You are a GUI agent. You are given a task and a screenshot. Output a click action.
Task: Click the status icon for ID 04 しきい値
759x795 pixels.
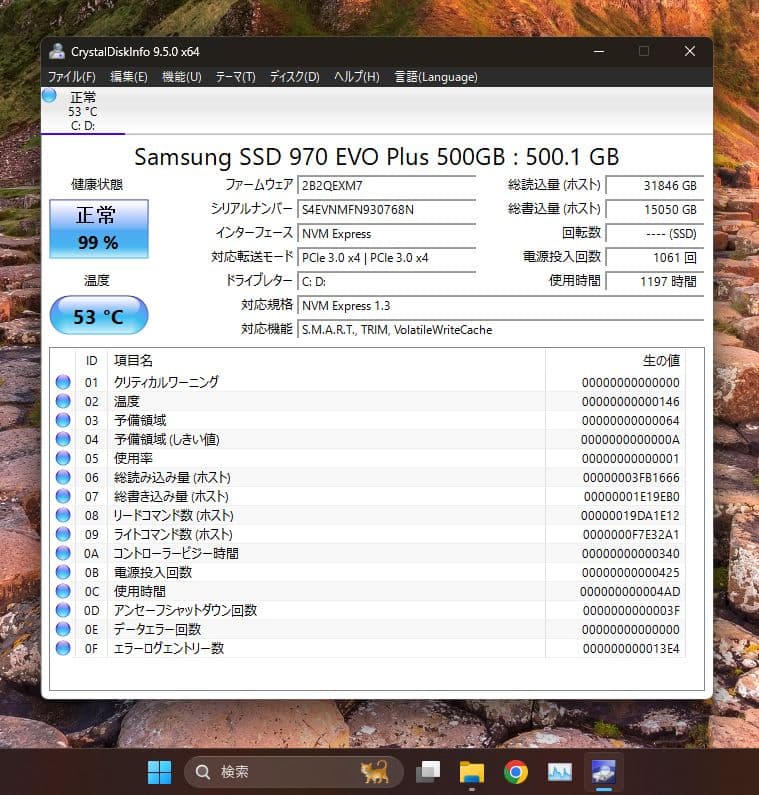(63, 439)
